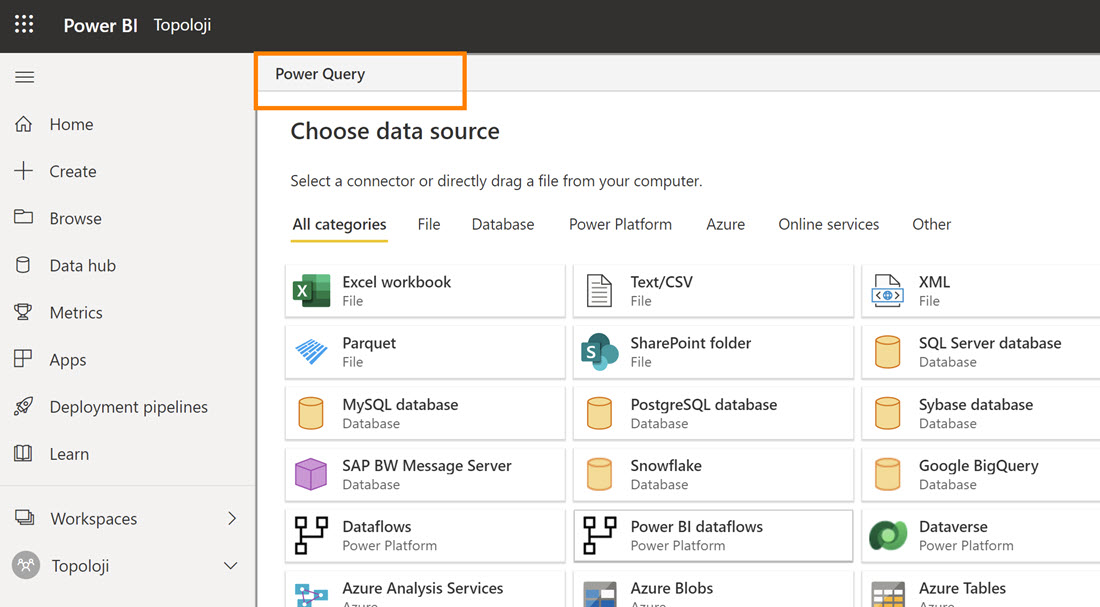Open Deployment pipelines in the sidebar

click(x=128, y=406)
